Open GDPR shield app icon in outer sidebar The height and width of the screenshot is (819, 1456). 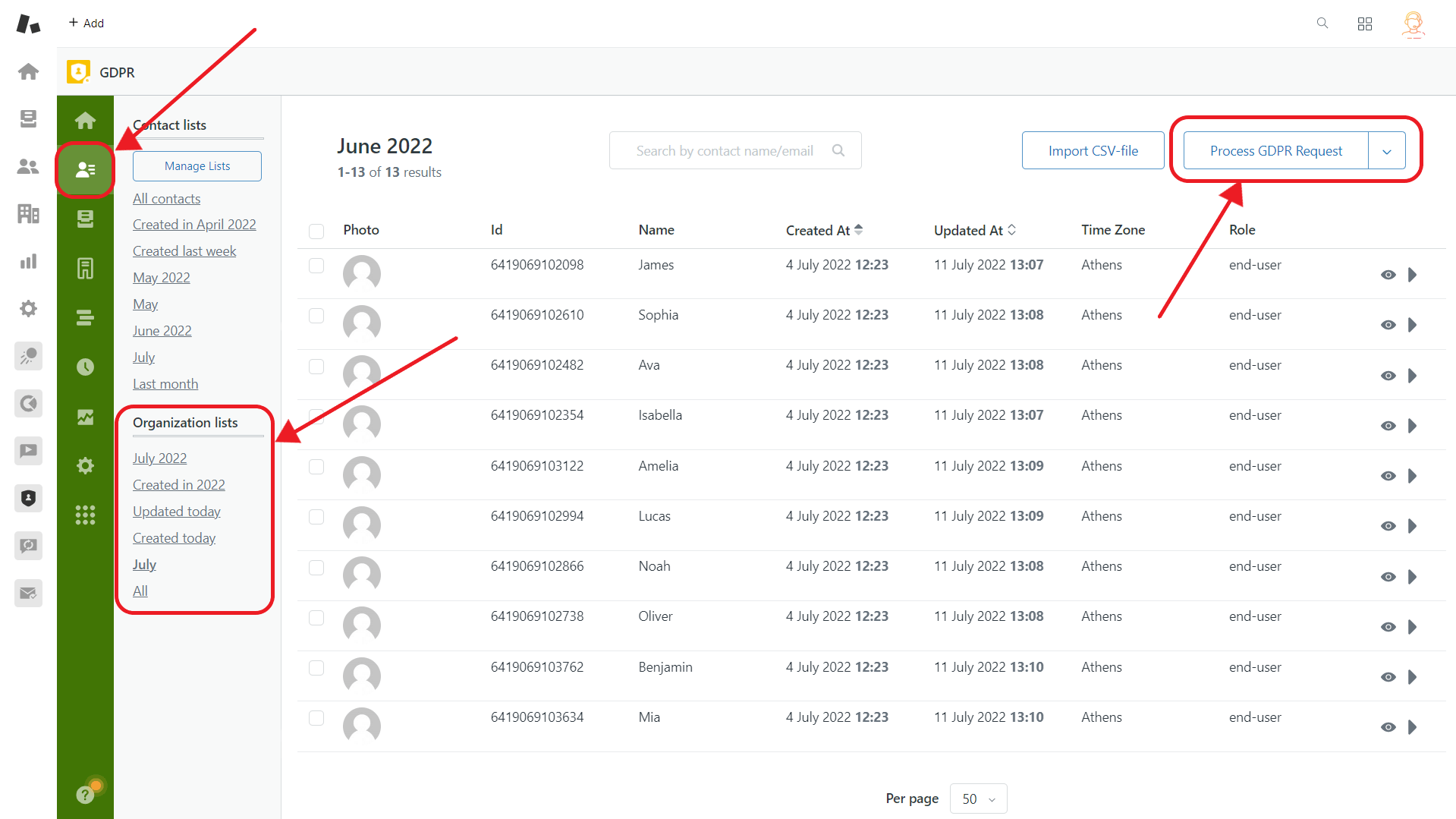28,499
